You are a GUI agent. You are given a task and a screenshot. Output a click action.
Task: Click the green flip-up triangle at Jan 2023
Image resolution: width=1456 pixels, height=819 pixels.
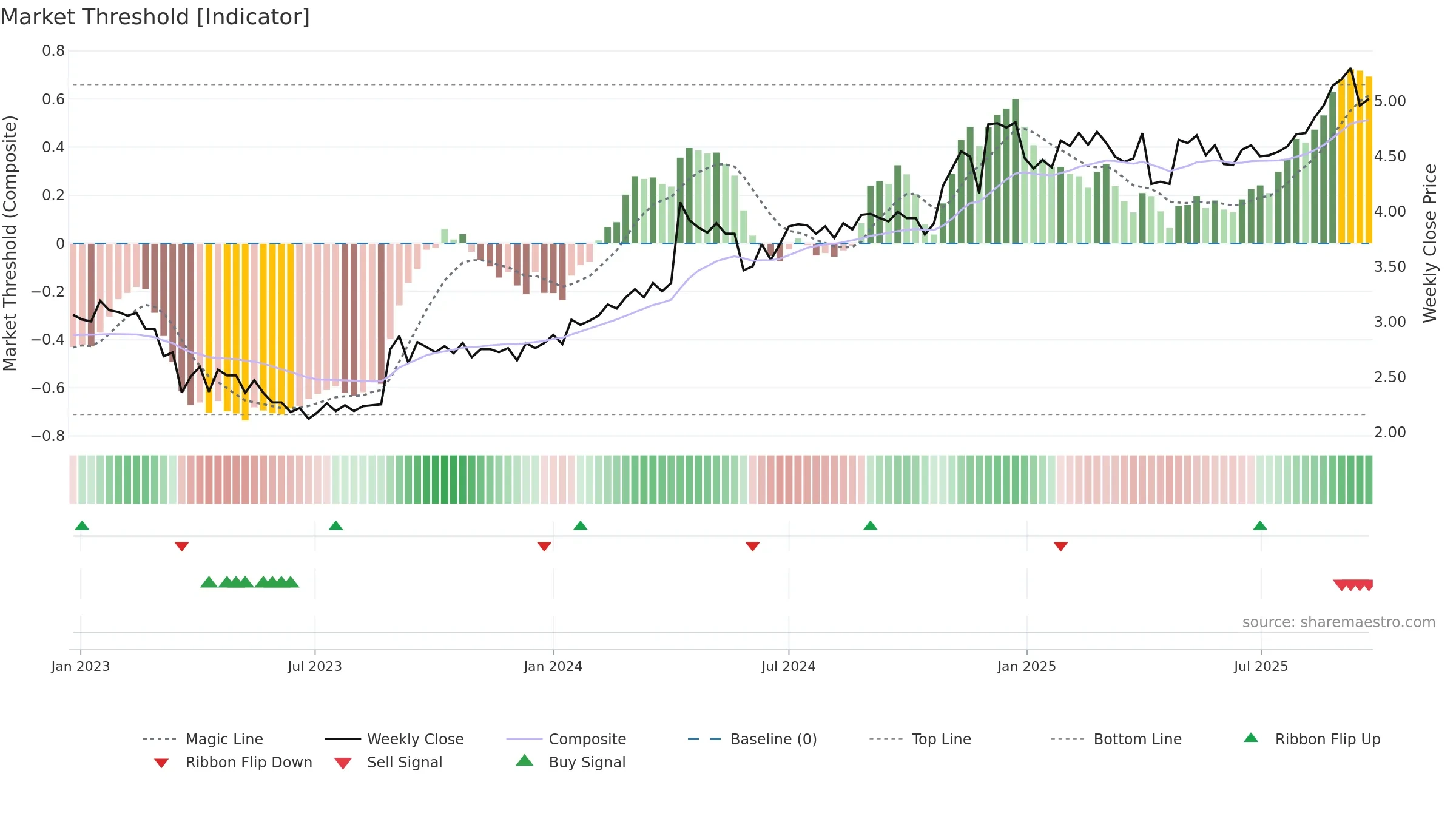(82, 525)
